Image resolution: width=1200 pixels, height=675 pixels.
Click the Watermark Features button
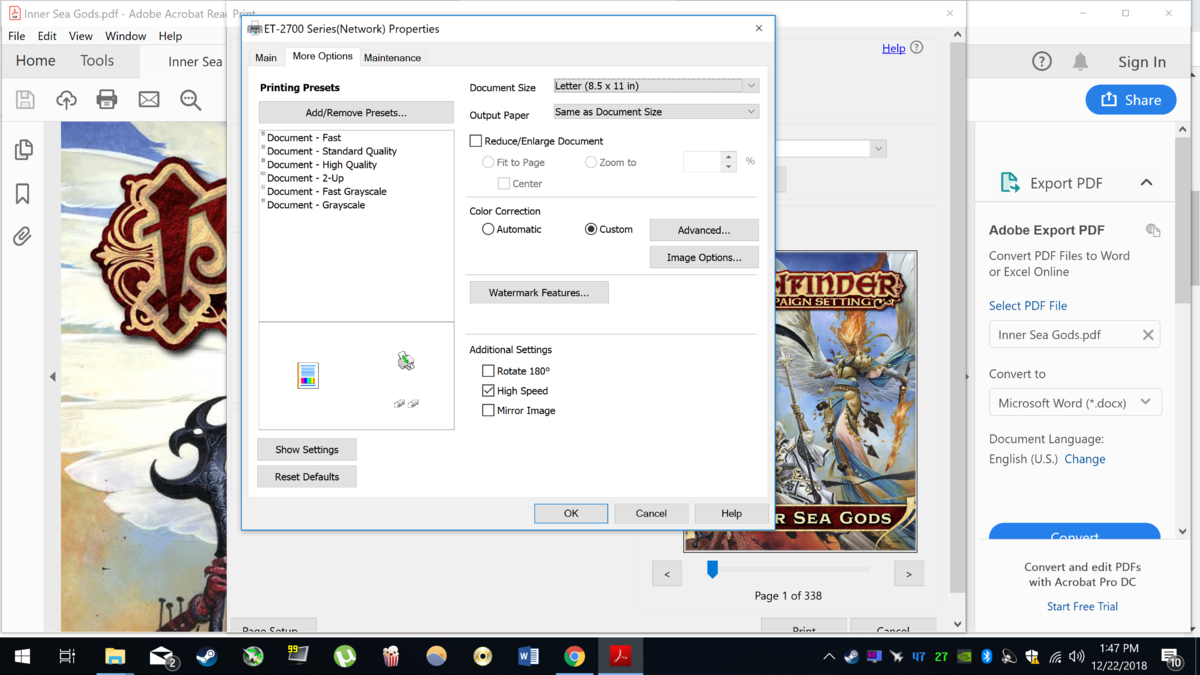539,293
